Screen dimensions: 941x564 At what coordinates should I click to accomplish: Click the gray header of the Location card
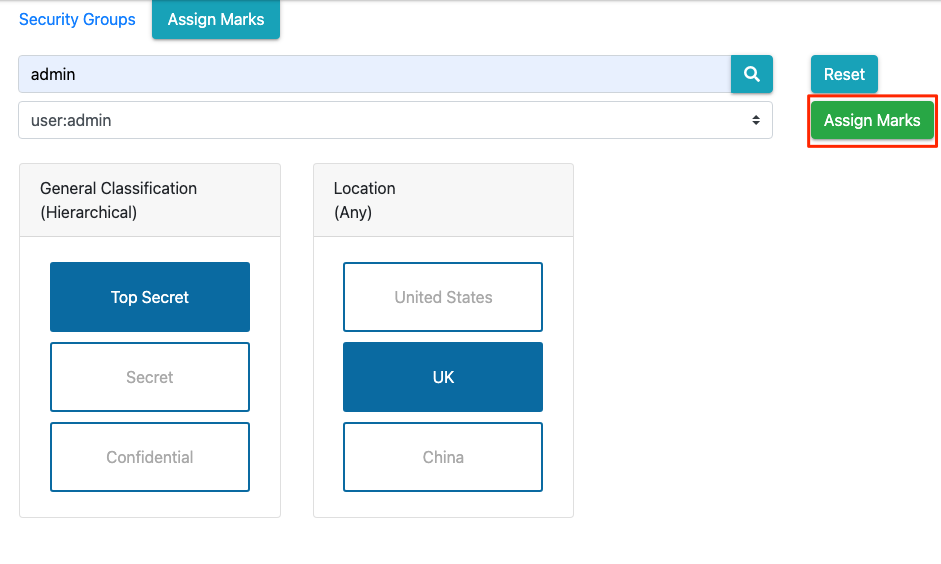pyautogui.click(x=443, y=200)
